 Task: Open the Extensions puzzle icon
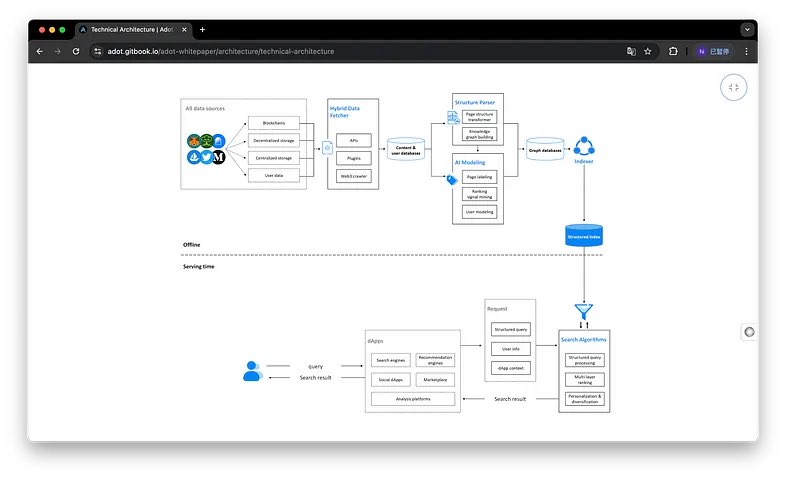click(673, 51)
